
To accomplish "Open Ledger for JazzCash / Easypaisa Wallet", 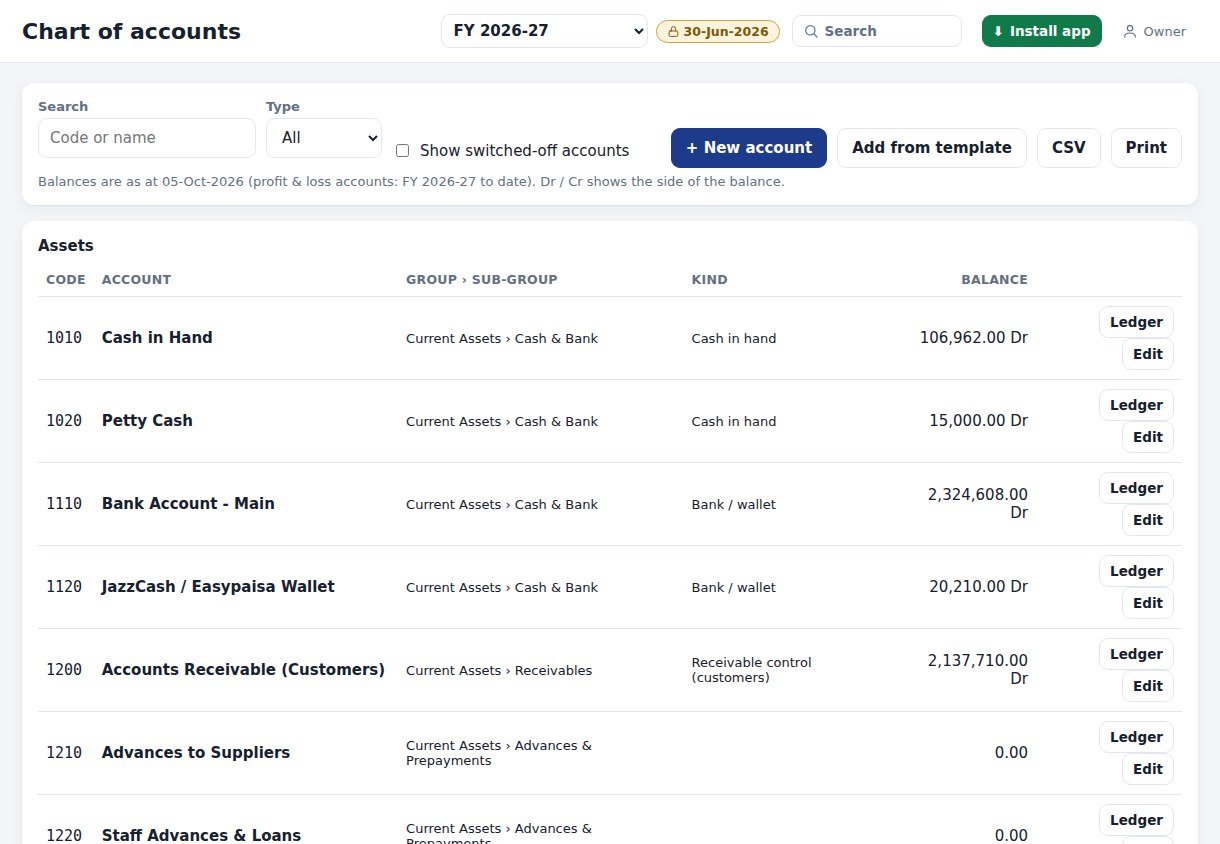I will pyautogui.click(x=1136, y=571).
